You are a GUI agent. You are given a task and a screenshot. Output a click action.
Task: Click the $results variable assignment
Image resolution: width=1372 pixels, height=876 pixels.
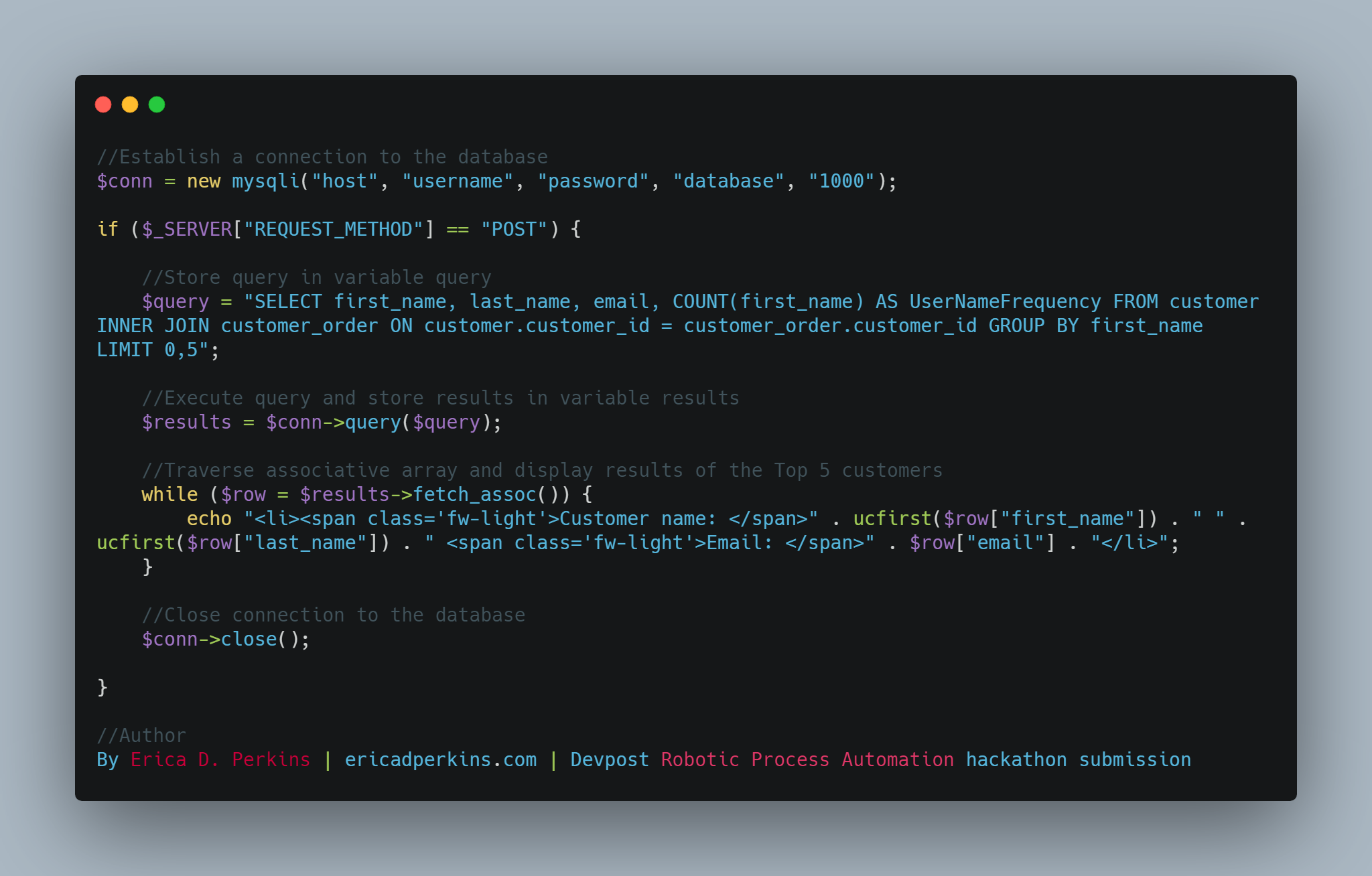(186, 423)
